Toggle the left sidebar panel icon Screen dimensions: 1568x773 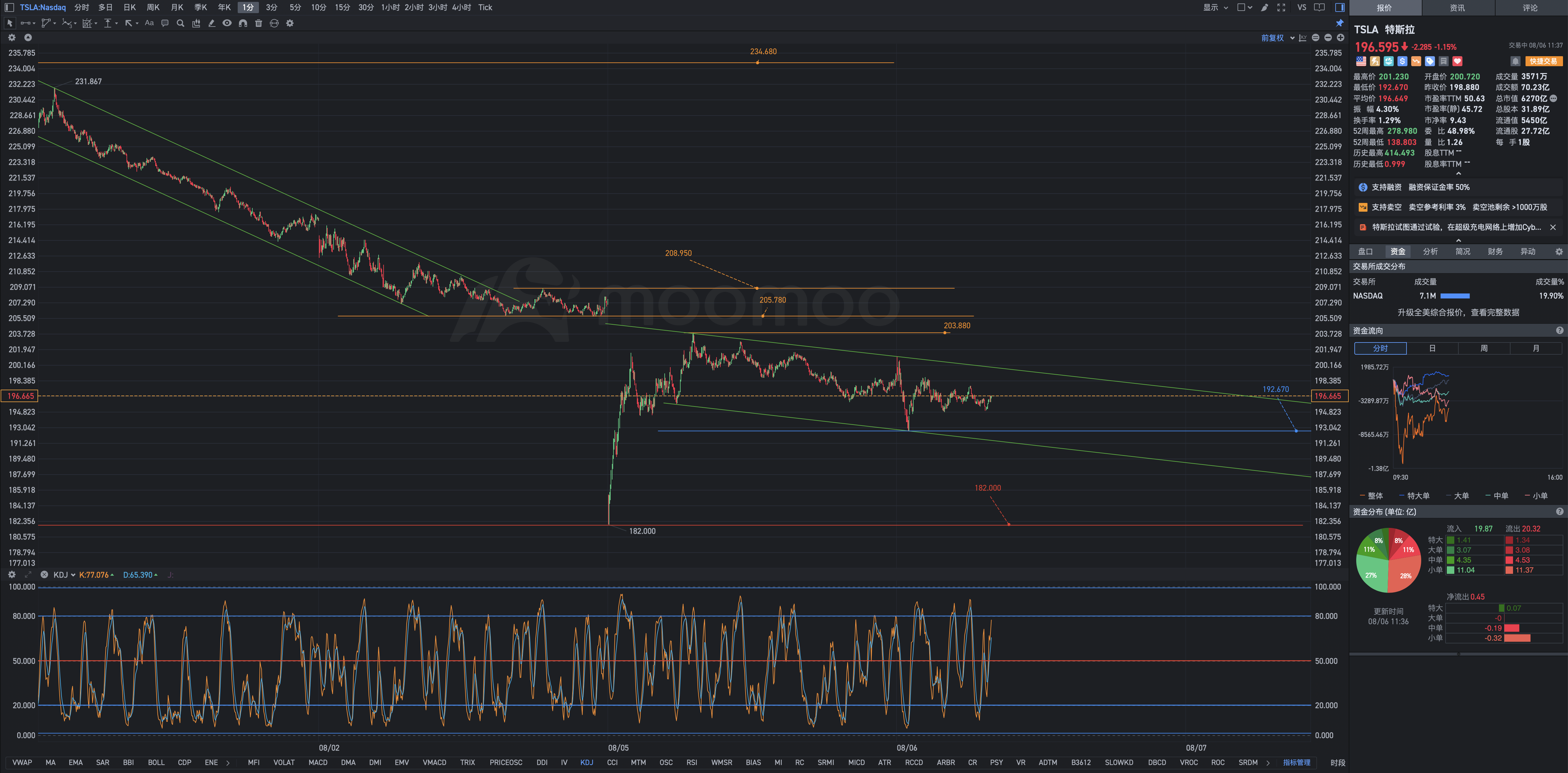[x=9, y=7]
